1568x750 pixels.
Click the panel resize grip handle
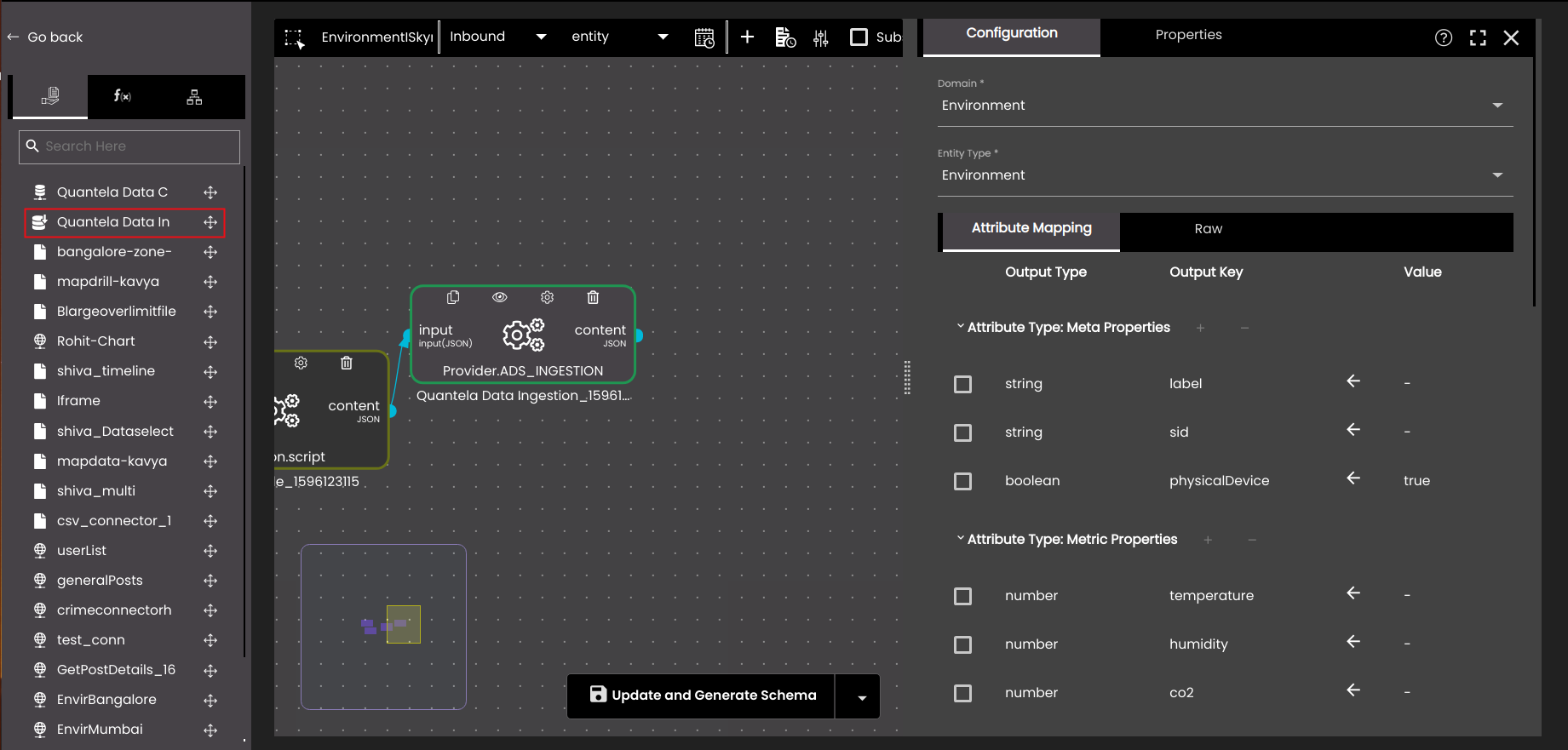point(907,378)
